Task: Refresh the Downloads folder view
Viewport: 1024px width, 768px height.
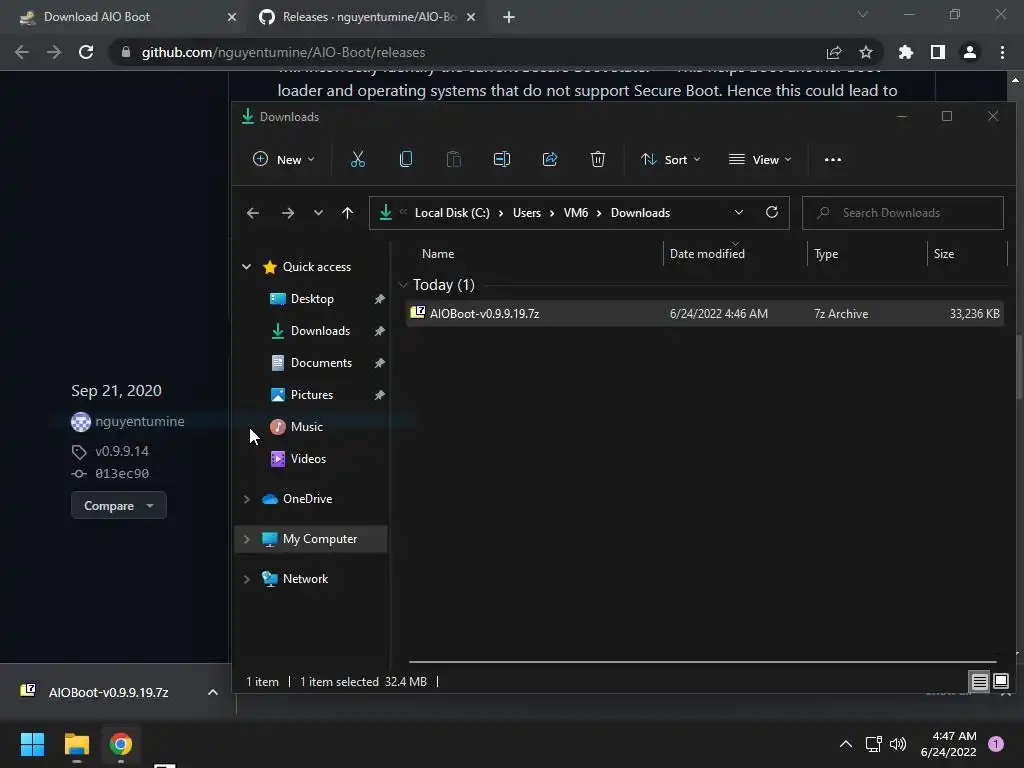Action: tap(772, 212)
